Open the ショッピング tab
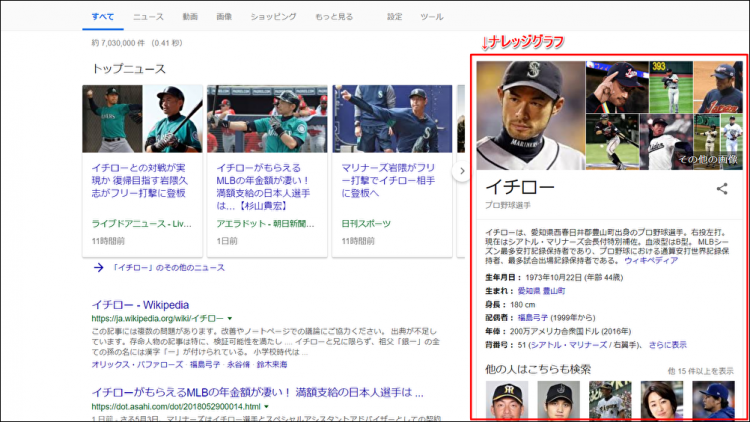The image size is (750, 422). coord(273,17)
